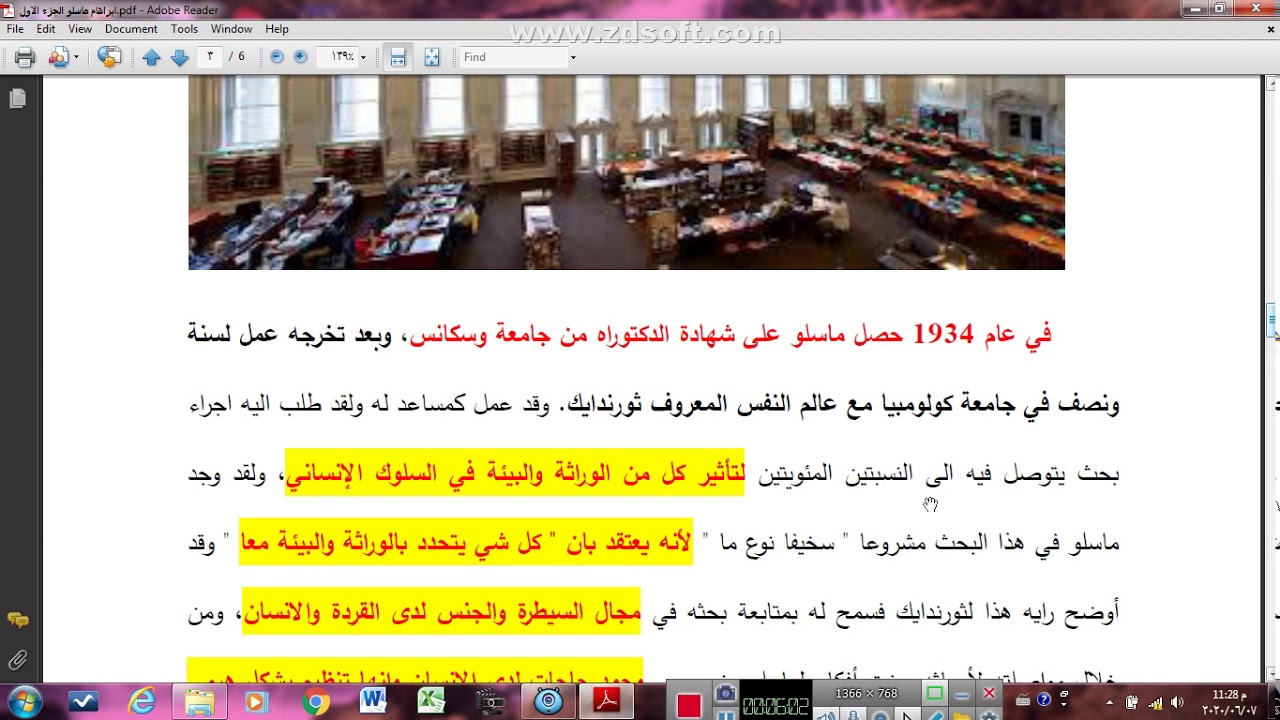This screenshot has height=720, width=1280.
Task: Click inside the Find search box
Action: (514, 57)
